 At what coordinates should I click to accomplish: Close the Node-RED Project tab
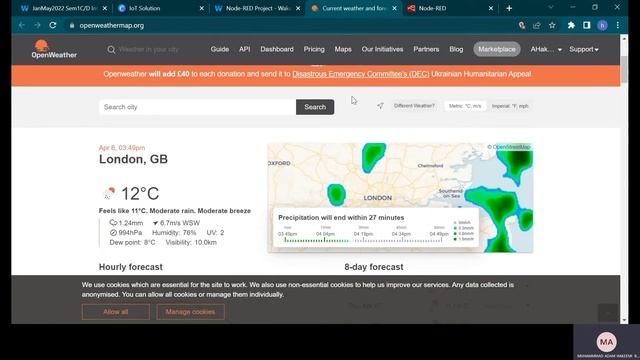click(x=298, y=8)
